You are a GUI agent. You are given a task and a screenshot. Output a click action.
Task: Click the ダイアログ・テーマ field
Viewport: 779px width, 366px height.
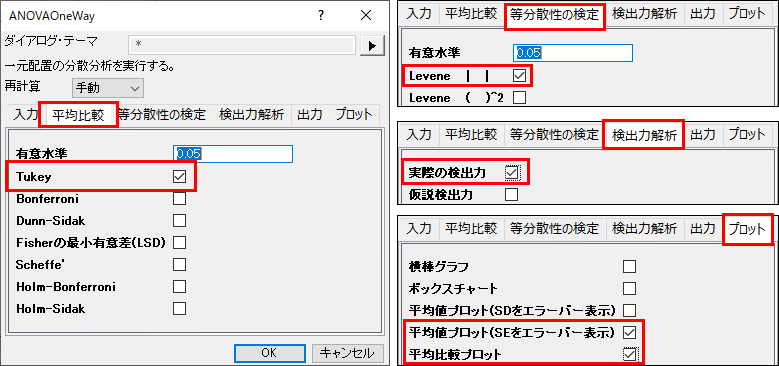242,45
